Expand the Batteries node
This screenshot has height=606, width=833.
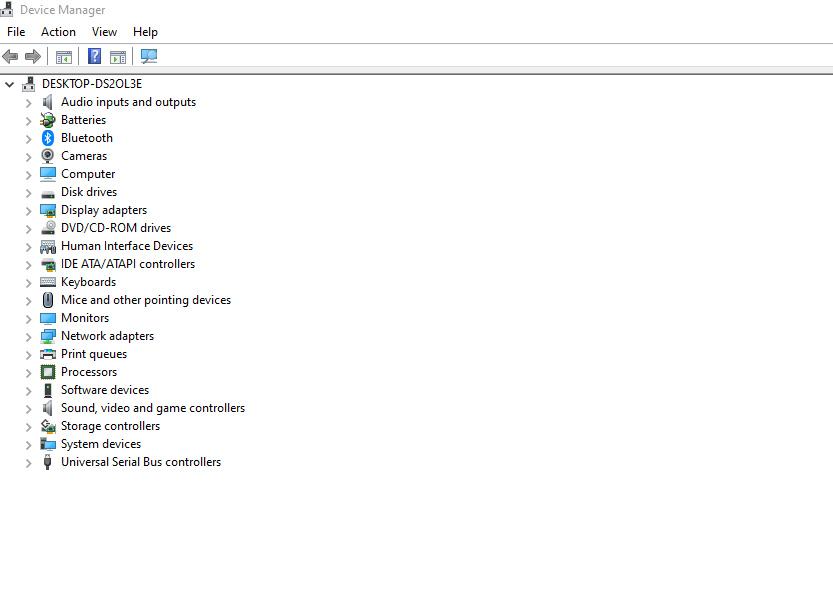(29, 121)
